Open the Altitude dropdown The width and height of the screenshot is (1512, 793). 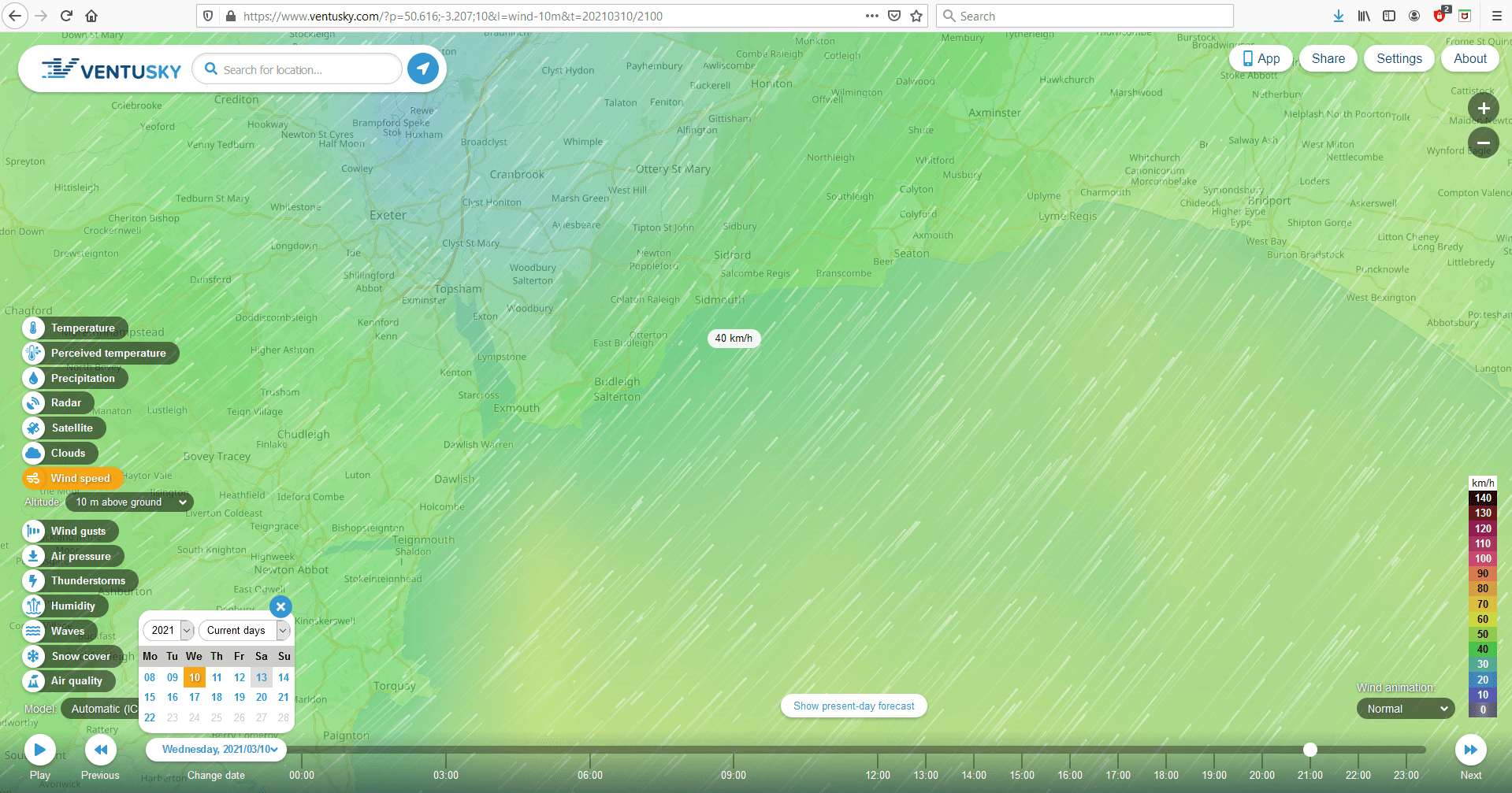[130, 502]
